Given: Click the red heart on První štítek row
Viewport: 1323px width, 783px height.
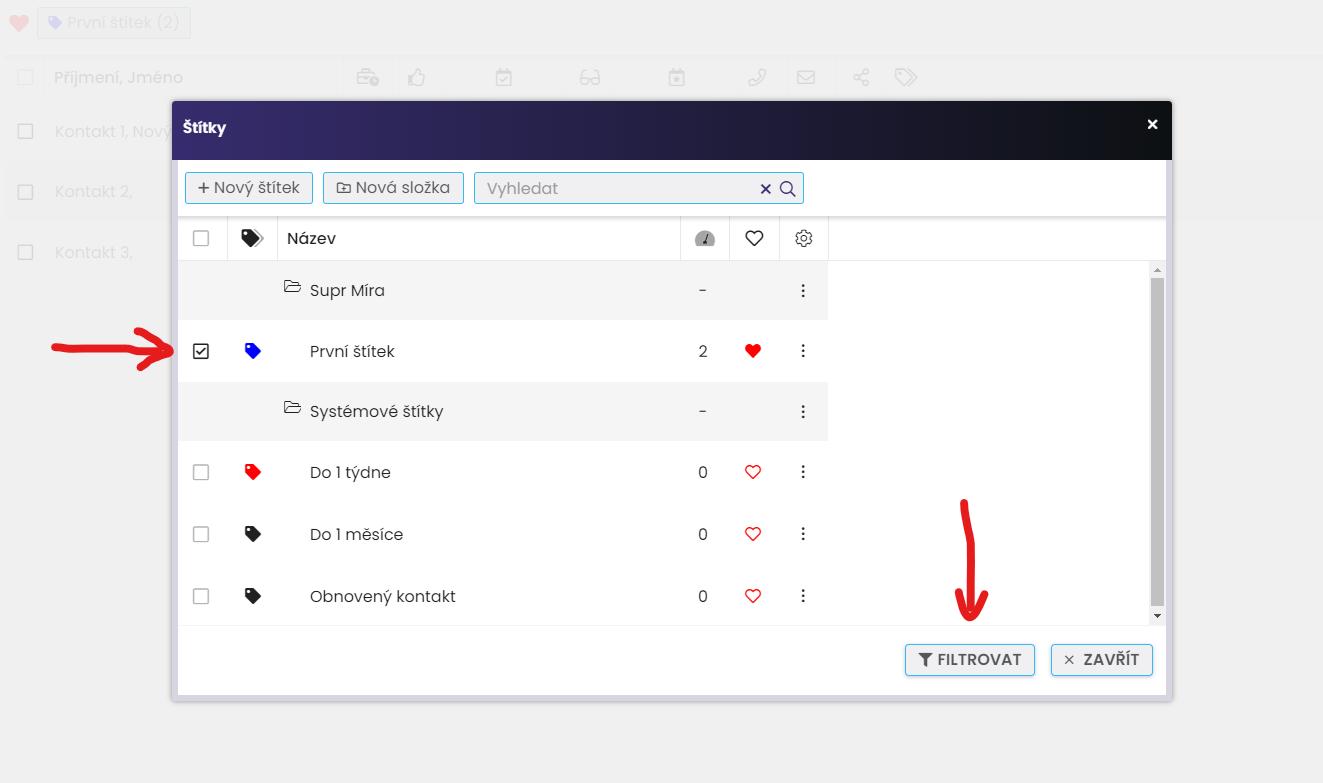Looking at the screenshot, I should tap(753, 351).
